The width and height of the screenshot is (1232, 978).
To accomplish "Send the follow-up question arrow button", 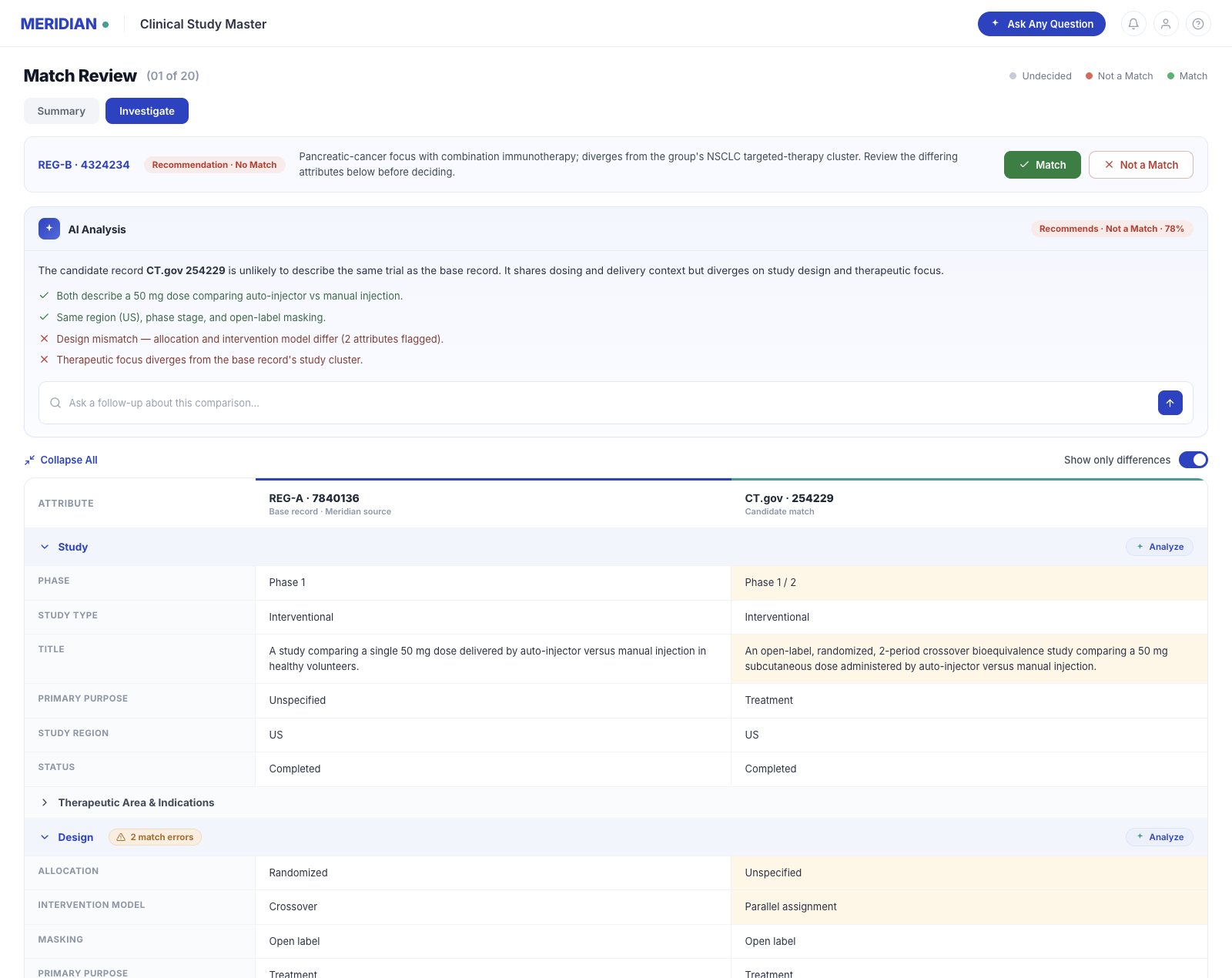I will coord(1170,403).
